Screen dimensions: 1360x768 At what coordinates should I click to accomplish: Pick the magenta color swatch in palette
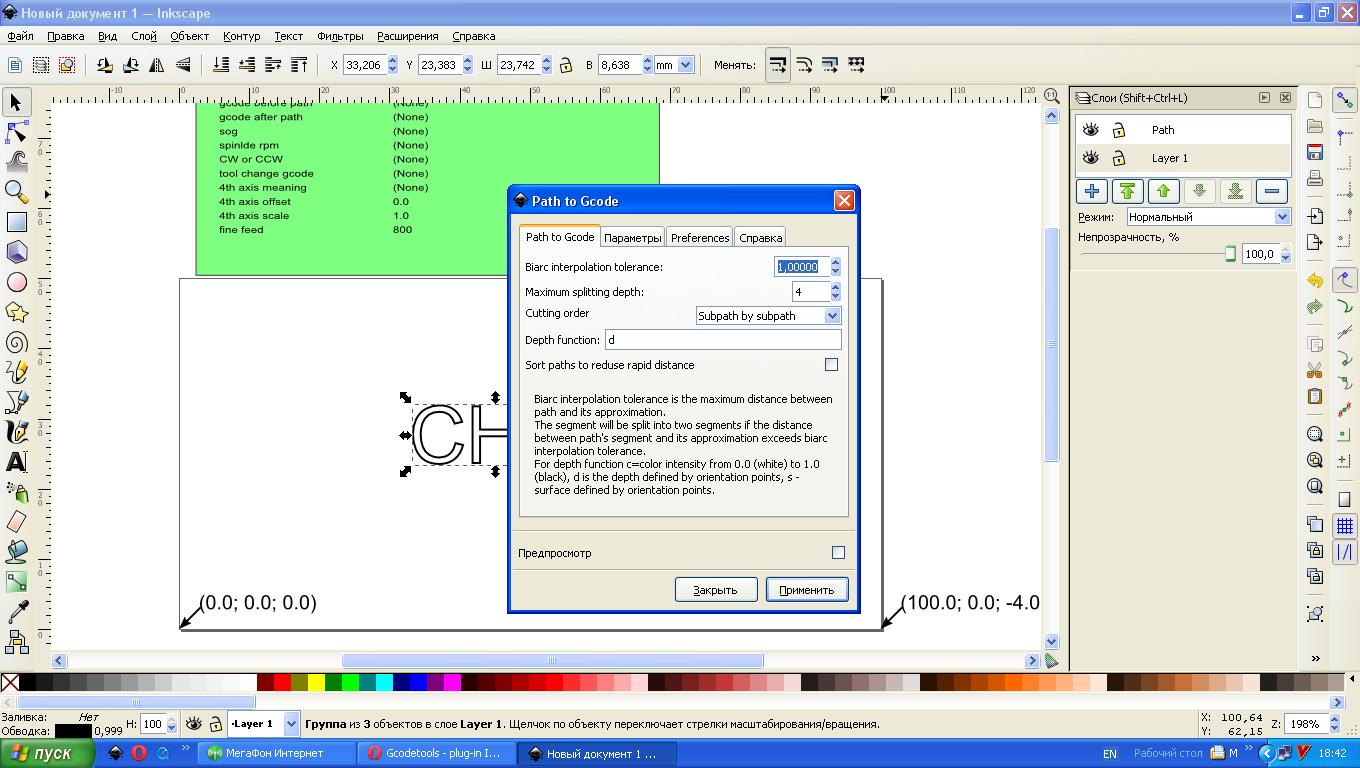point(452,683)
